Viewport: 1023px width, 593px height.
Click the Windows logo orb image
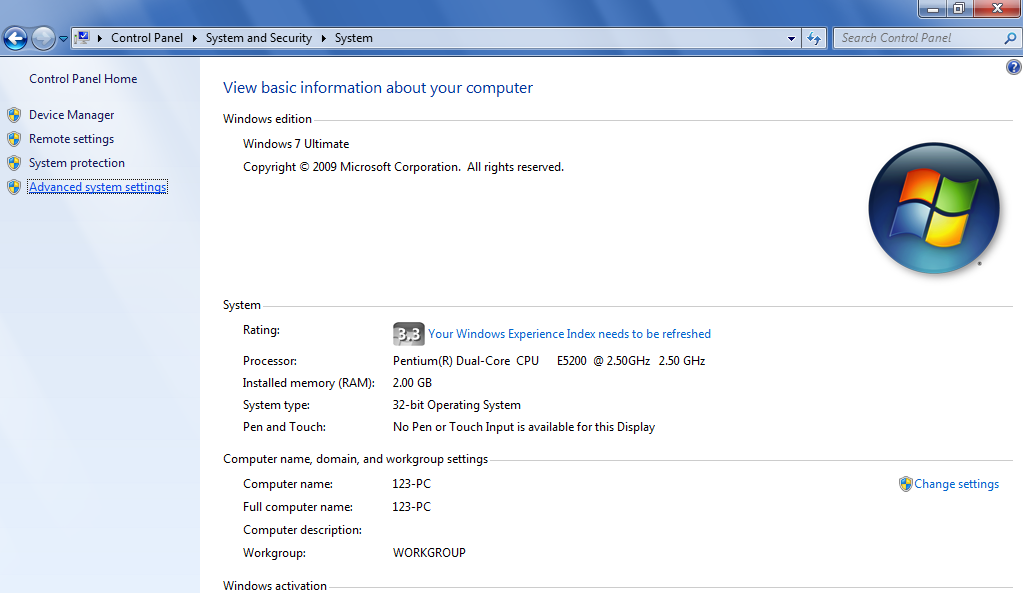pos(934,208)
